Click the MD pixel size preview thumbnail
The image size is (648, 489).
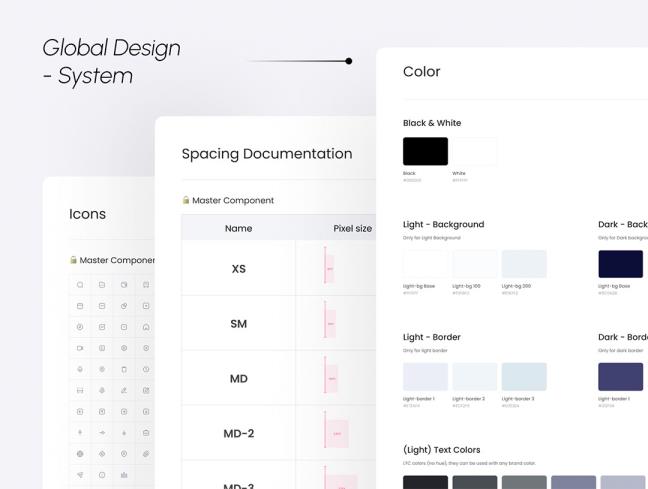coord(330,378)
